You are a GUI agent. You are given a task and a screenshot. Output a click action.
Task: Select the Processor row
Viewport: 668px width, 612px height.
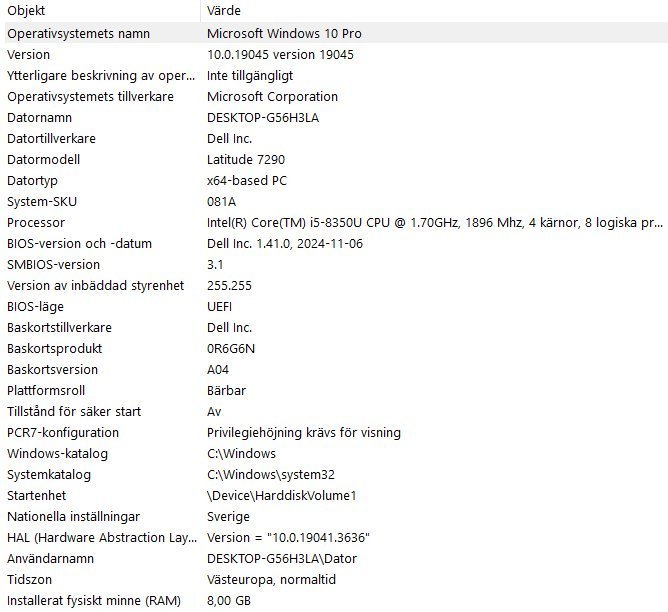coord(36,222)
